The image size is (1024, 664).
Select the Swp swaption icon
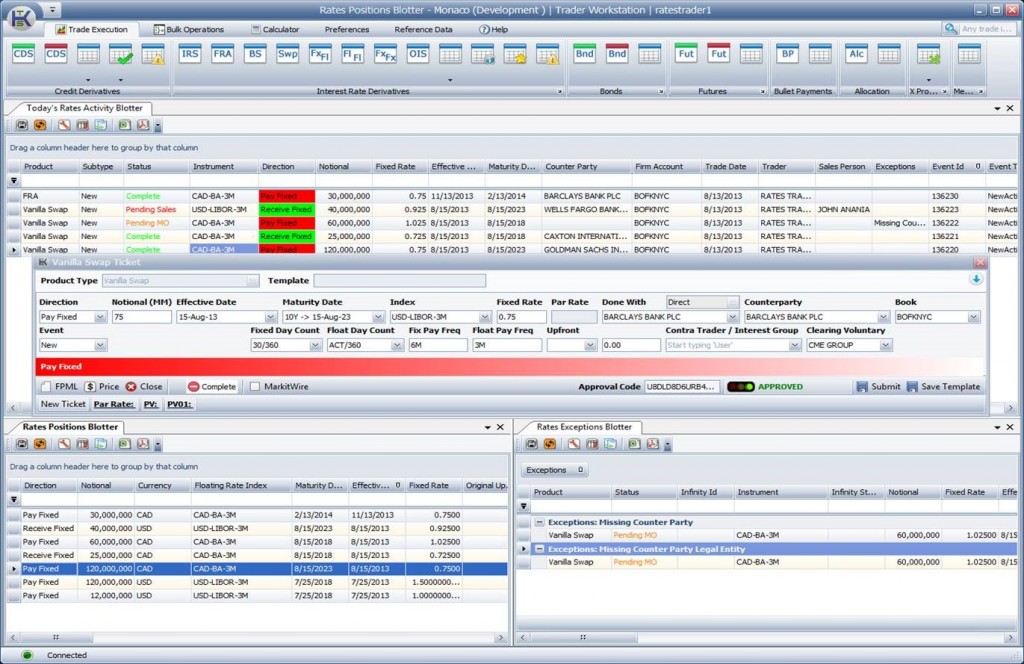pyautogui.click(x=288, y=54)
